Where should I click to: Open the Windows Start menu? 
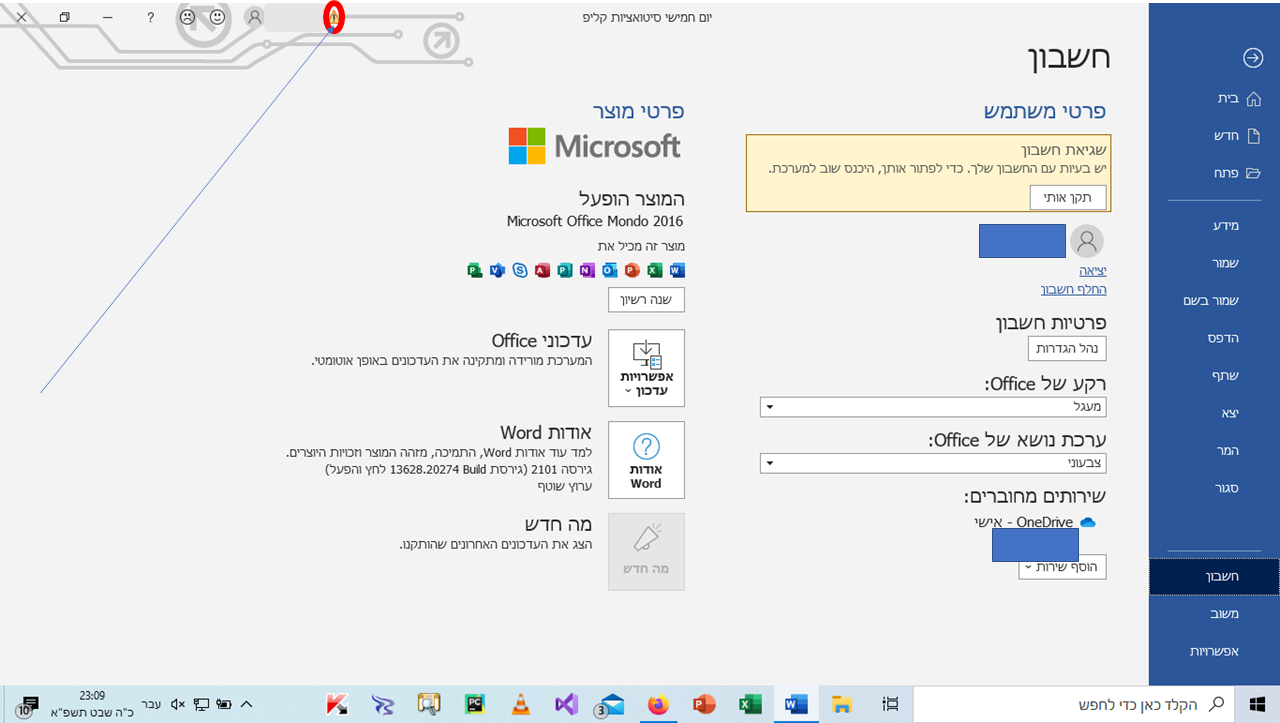[x=1257, y=704]
